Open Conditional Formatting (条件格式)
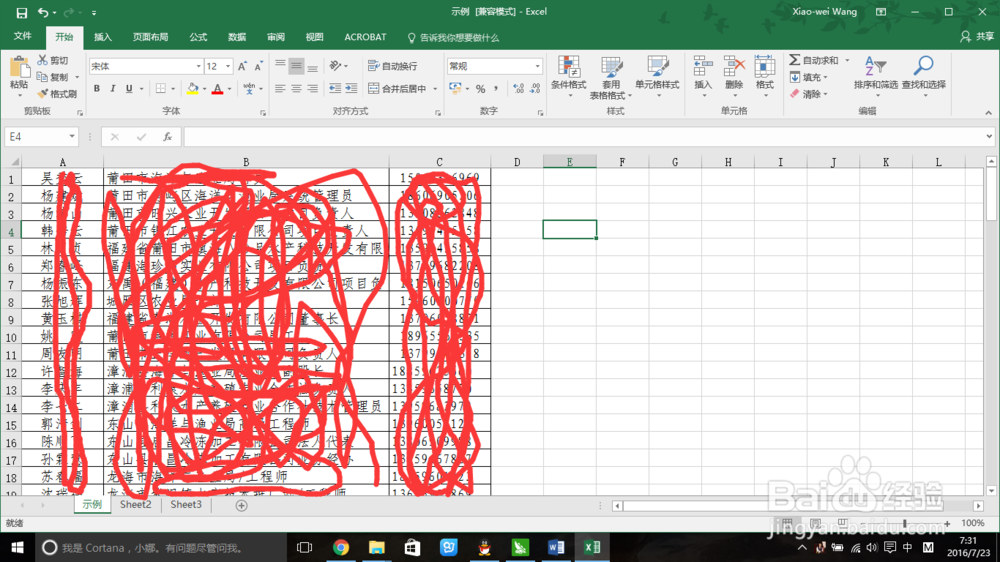This screenshot has height=562, width=1000. pyautogui.click(x=568, y=77)
